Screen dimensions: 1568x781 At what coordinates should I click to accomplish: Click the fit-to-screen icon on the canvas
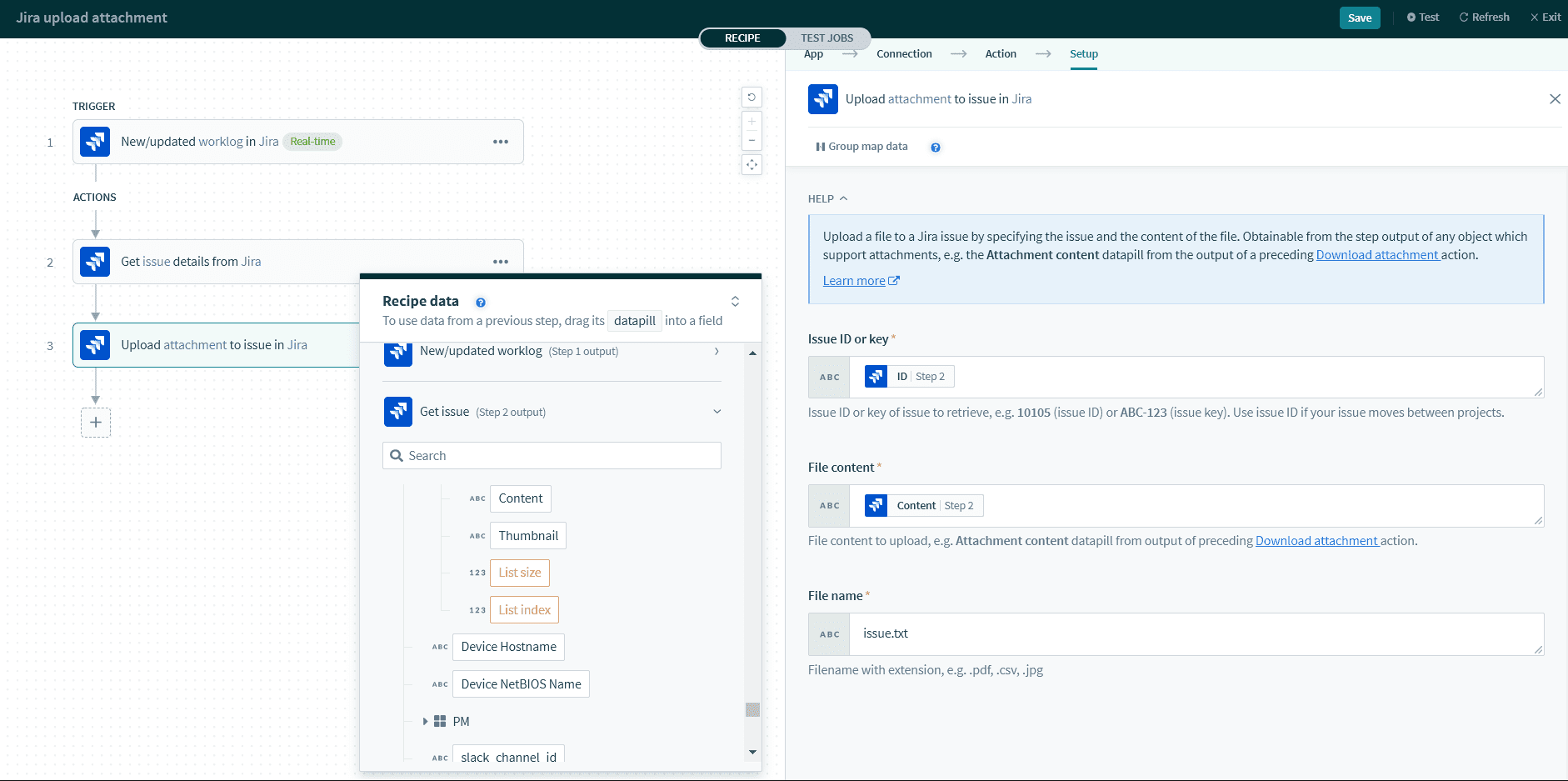point(752,164)
